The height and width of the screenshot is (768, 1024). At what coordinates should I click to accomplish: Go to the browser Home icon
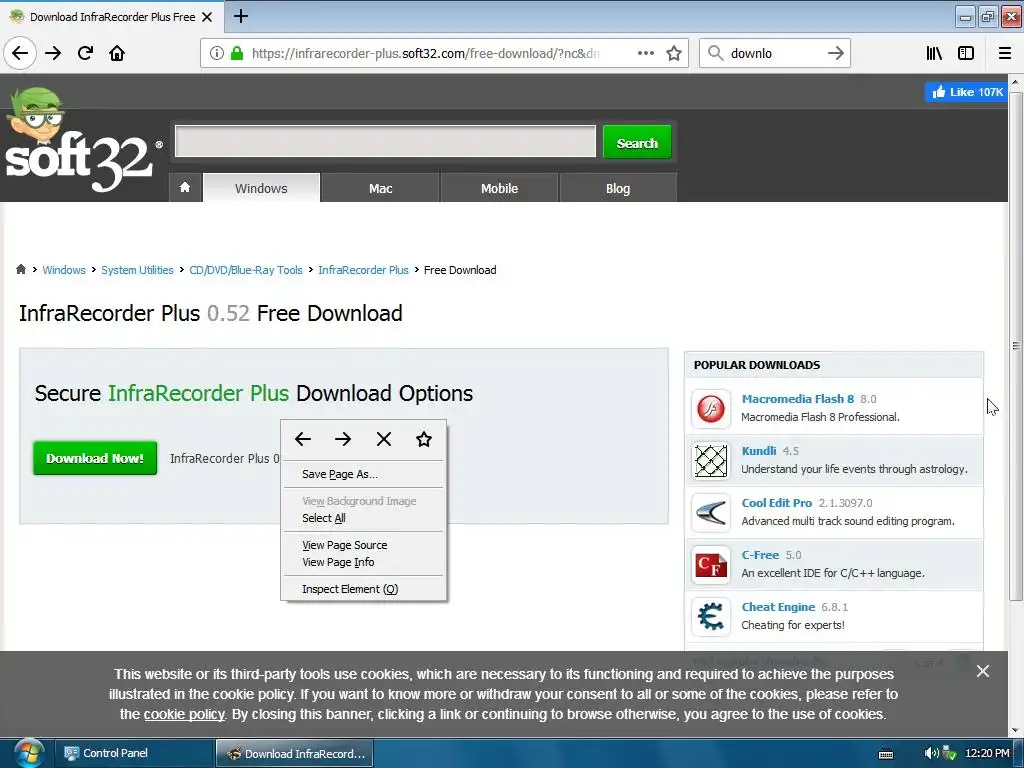click(117, 53)
